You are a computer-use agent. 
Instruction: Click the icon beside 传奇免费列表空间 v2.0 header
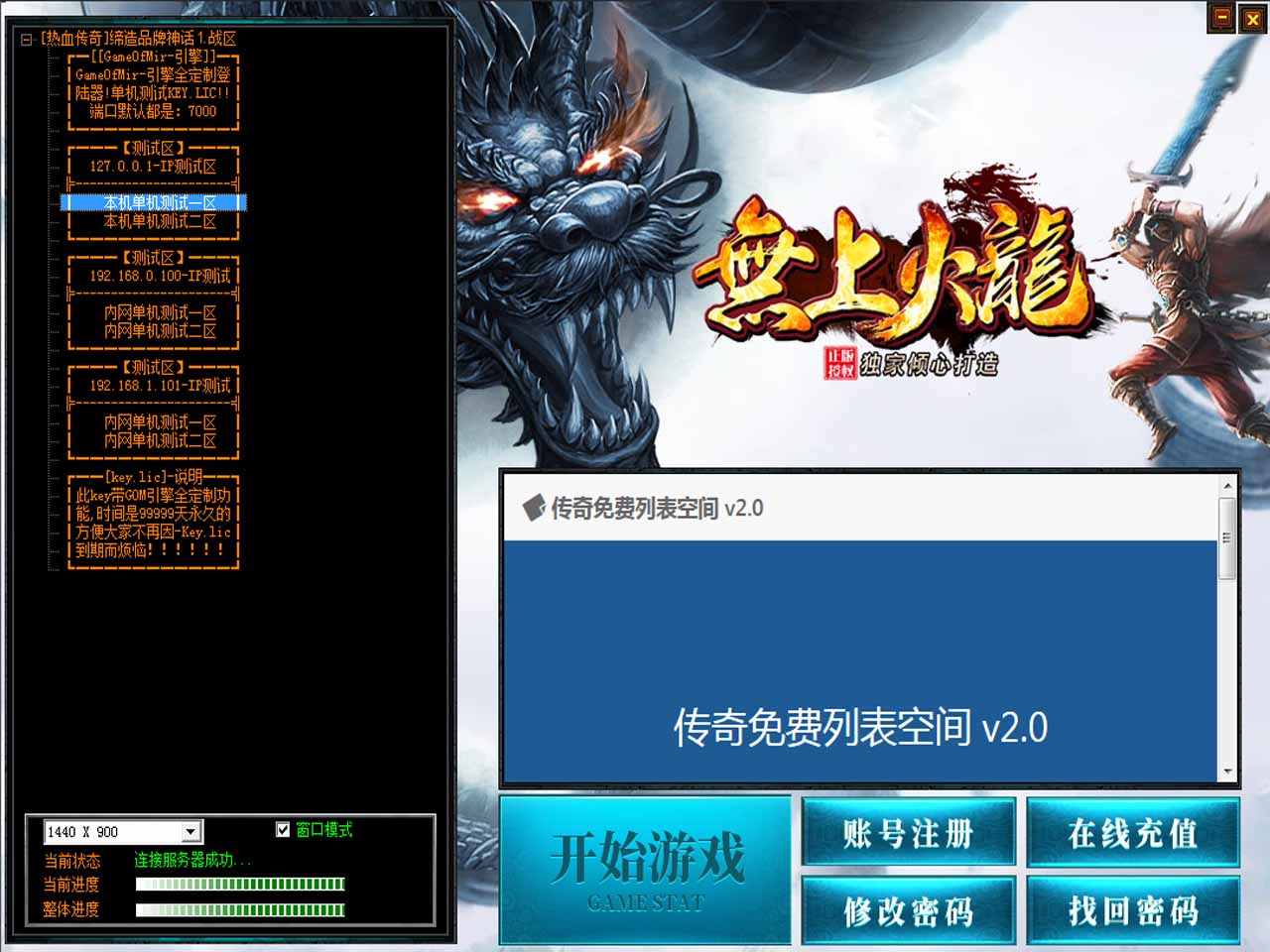point(534,508)
